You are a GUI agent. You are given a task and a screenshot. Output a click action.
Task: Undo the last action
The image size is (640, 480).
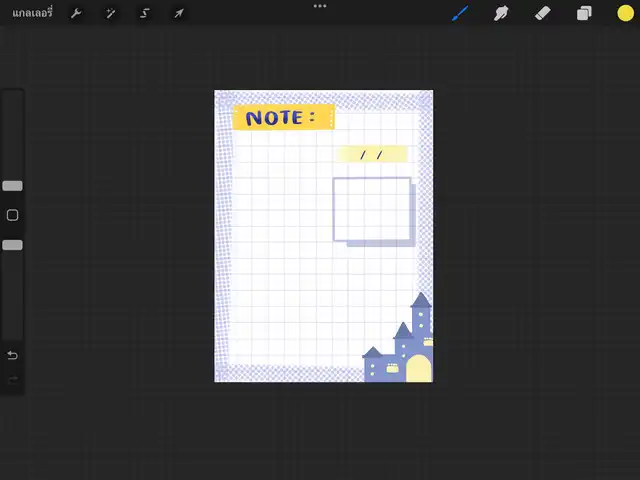pos(12,355)
